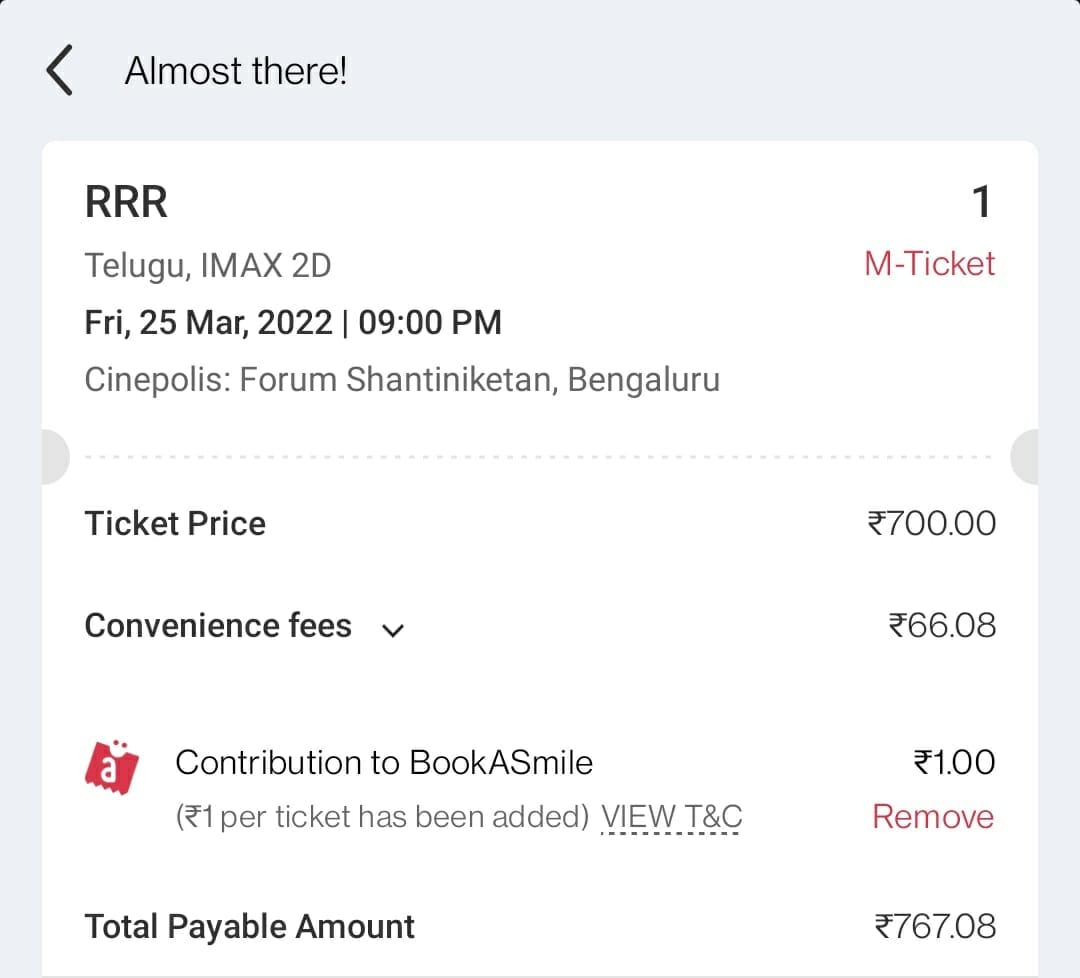
Task: Collapse the Convenience fees chevron
Action: tap(393, 629)
